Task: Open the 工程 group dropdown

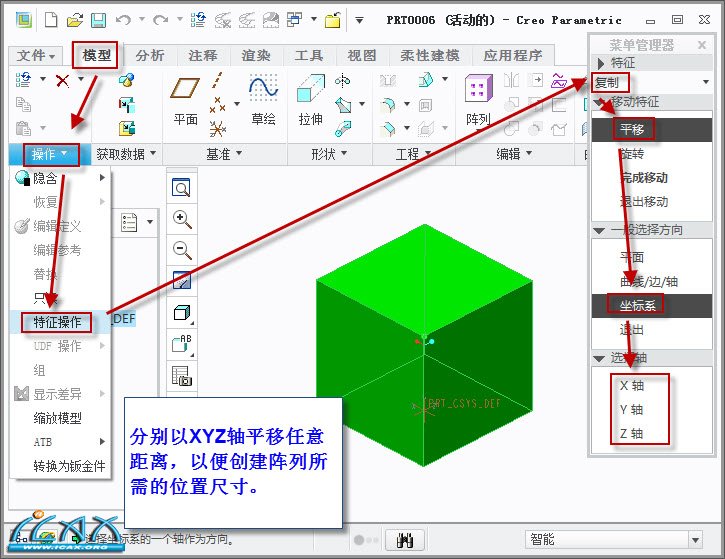Action: [x=413, y=154]
